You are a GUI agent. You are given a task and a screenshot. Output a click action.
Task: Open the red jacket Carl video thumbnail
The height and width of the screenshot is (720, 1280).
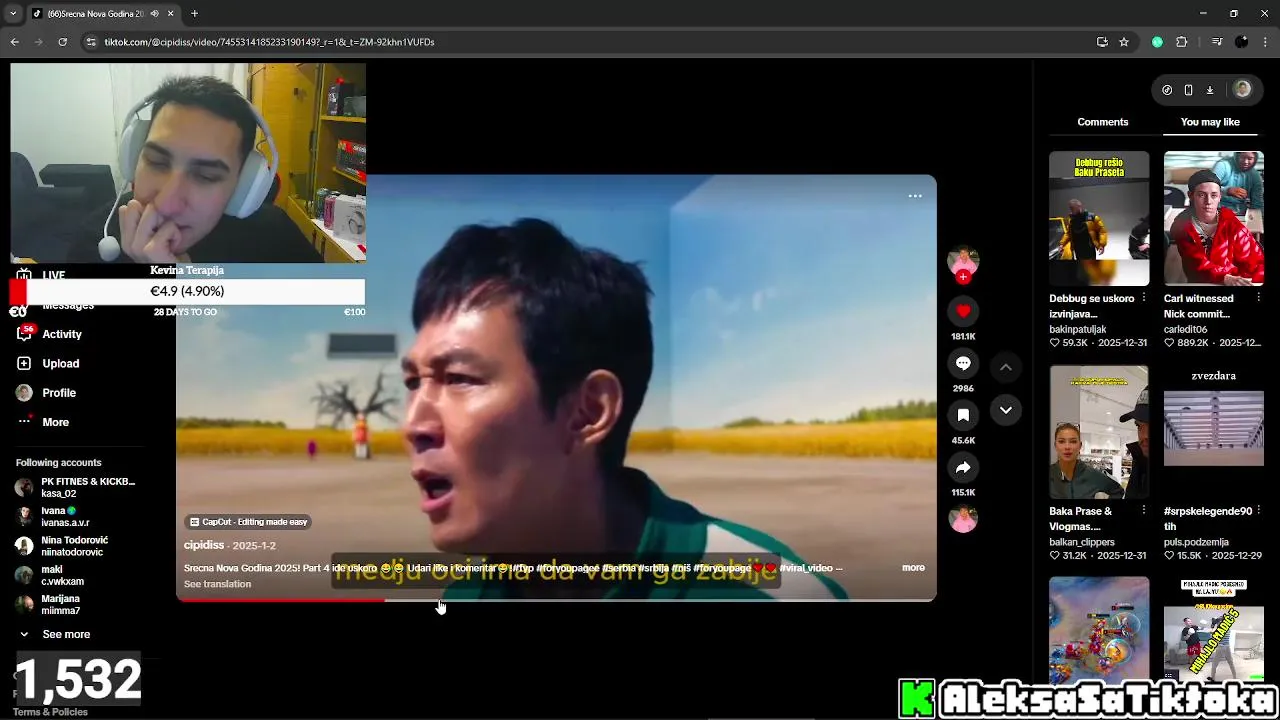coord(1213,218)
